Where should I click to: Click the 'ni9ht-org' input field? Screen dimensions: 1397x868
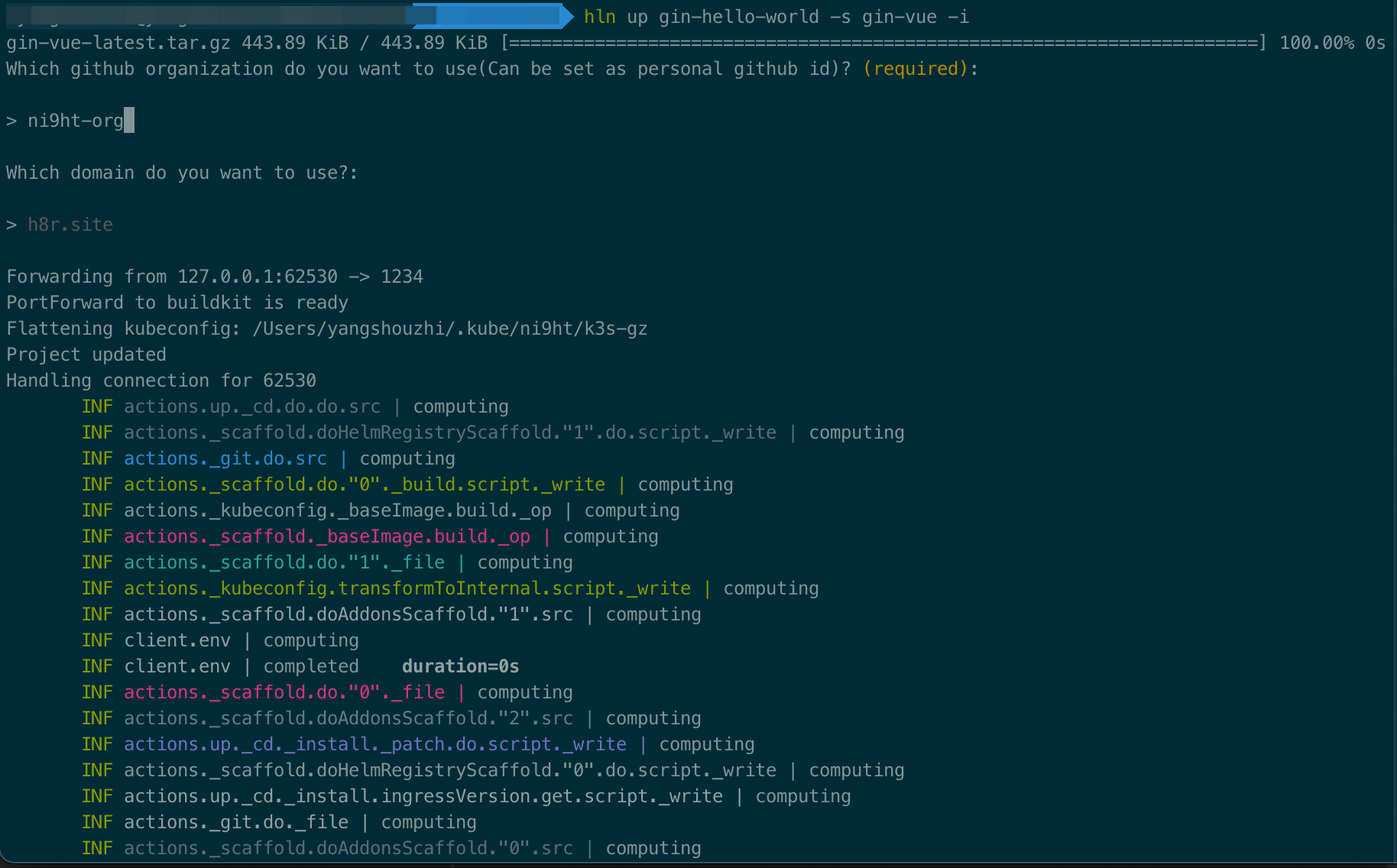point(76,121)
